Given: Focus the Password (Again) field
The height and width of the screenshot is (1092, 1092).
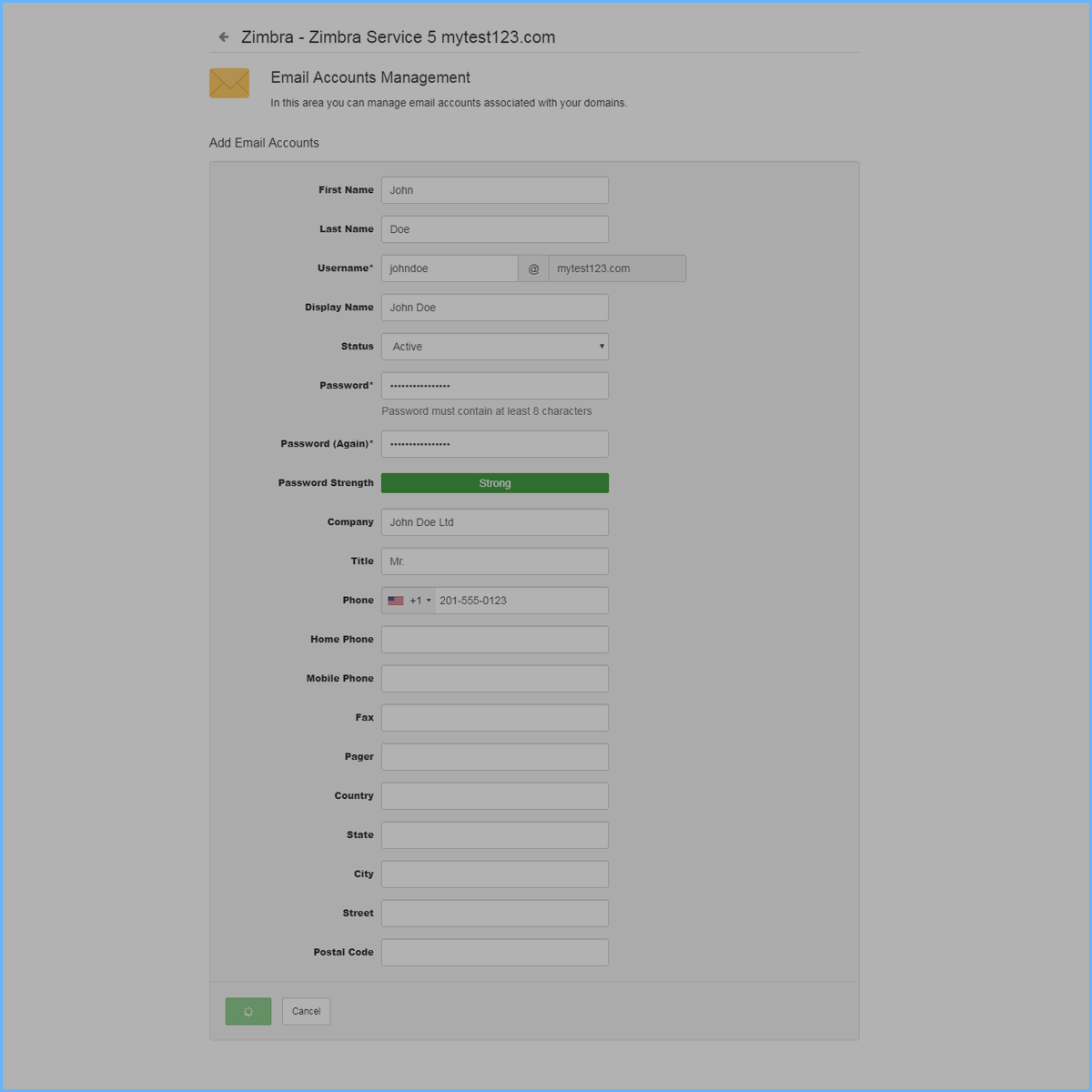Looking at the screenshot, I should pyautogui.click(x=495, y=444).
